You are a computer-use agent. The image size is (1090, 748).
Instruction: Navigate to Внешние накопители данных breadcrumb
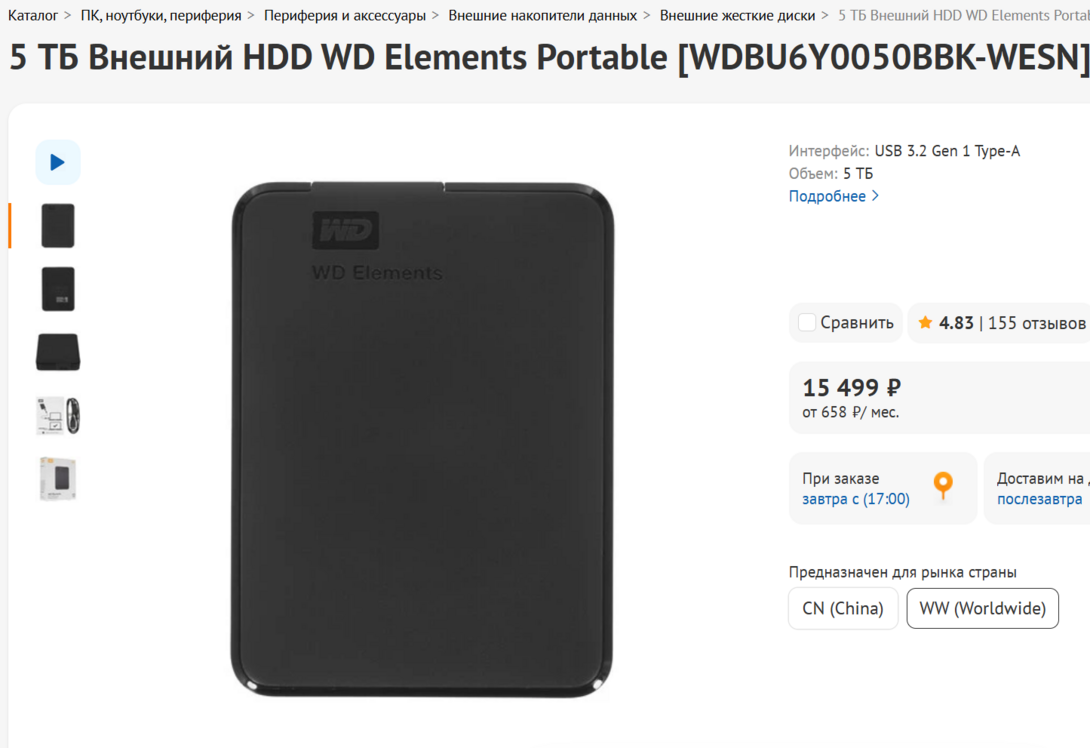[542, 15]
